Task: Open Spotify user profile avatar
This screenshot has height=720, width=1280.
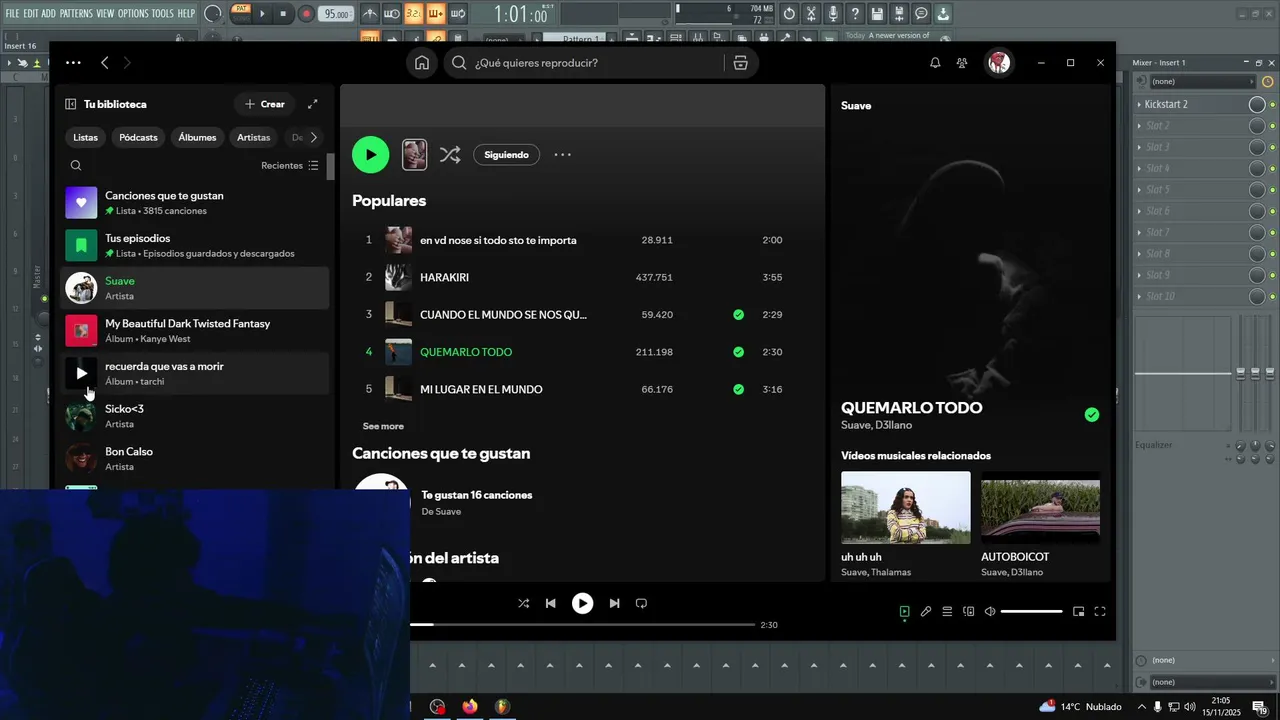Action: click(998, 63)
